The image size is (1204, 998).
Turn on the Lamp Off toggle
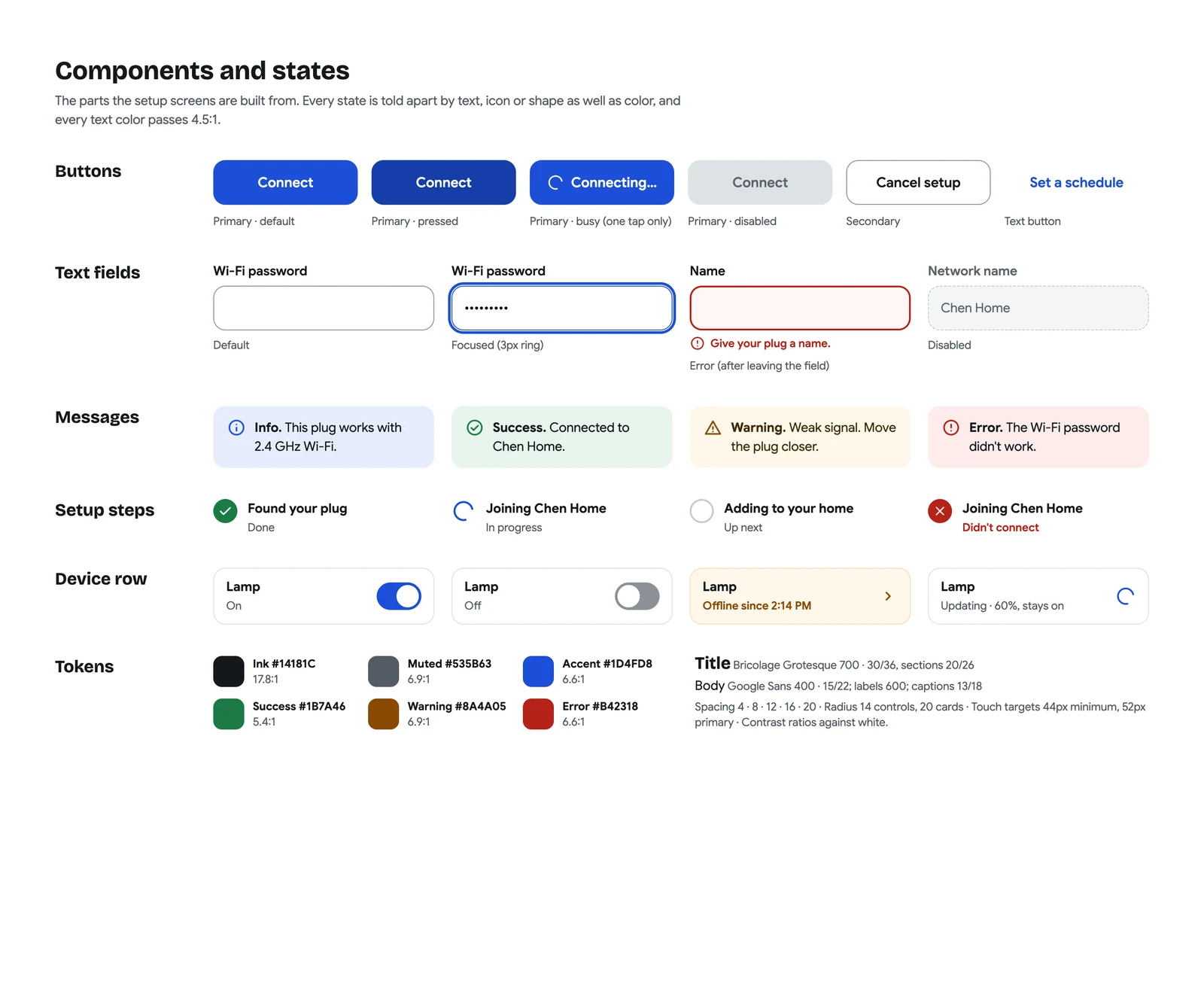pos(637,596)
